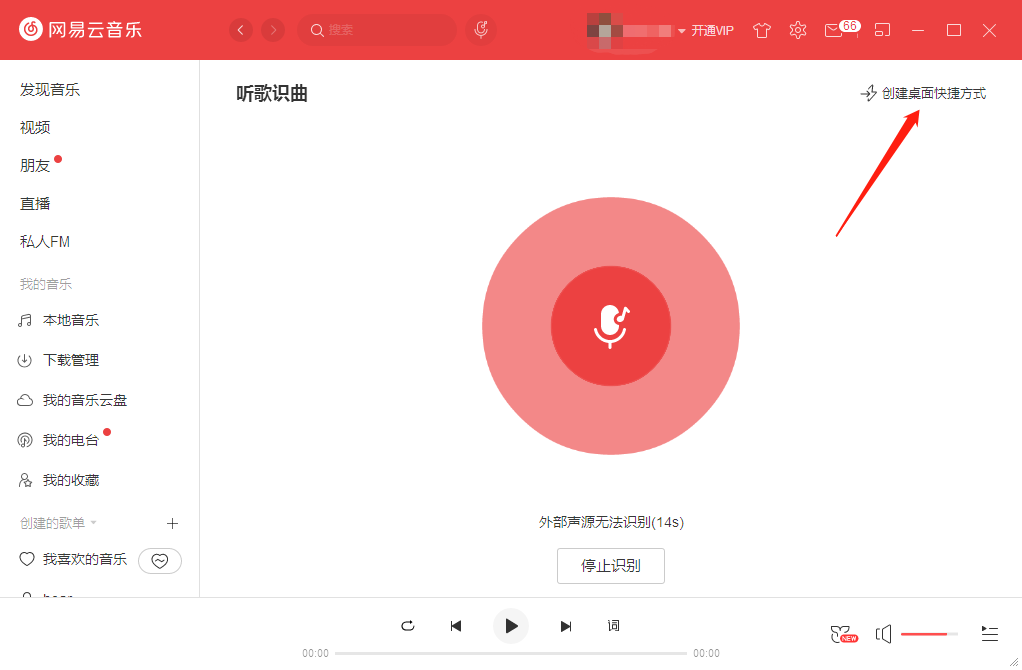The width and height of the screenshot is (1022, 670).
Task: Open the listen-together NEW icon
Action: pyautogui.click(x=843, y=634)
